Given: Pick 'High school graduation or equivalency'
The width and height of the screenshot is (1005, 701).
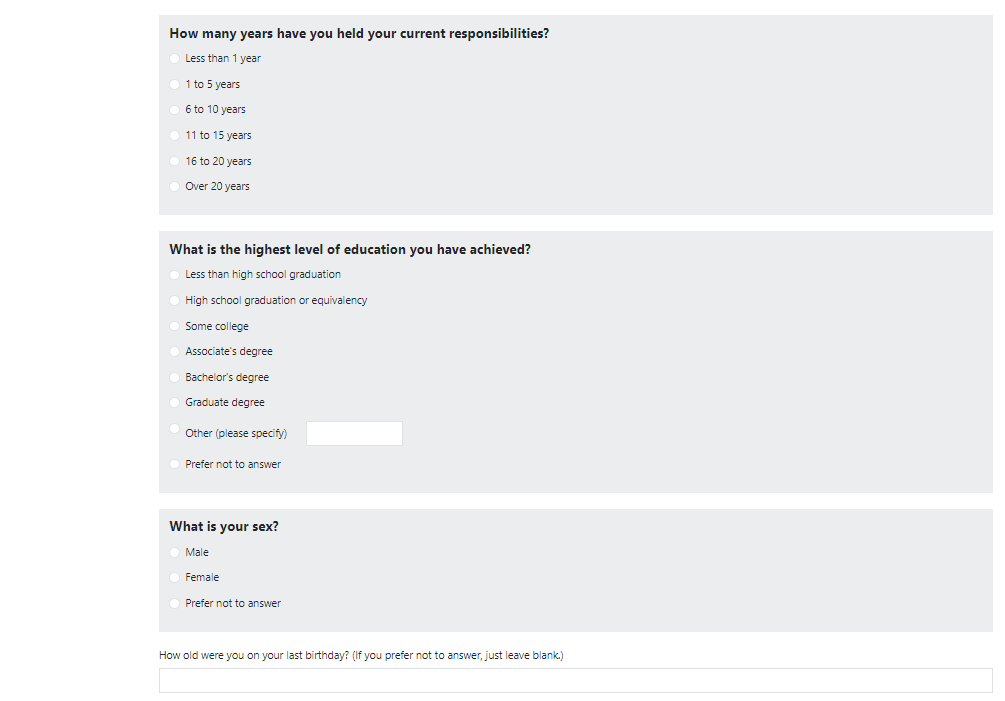Looking at the screenshot, I should 175,301.
